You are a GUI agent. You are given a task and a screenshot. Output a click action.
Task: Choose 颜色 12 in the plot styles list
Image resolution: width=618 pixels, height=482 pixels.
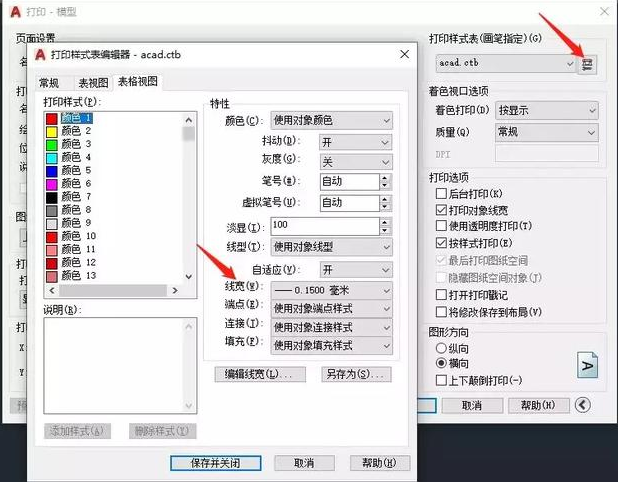point(78,262)
